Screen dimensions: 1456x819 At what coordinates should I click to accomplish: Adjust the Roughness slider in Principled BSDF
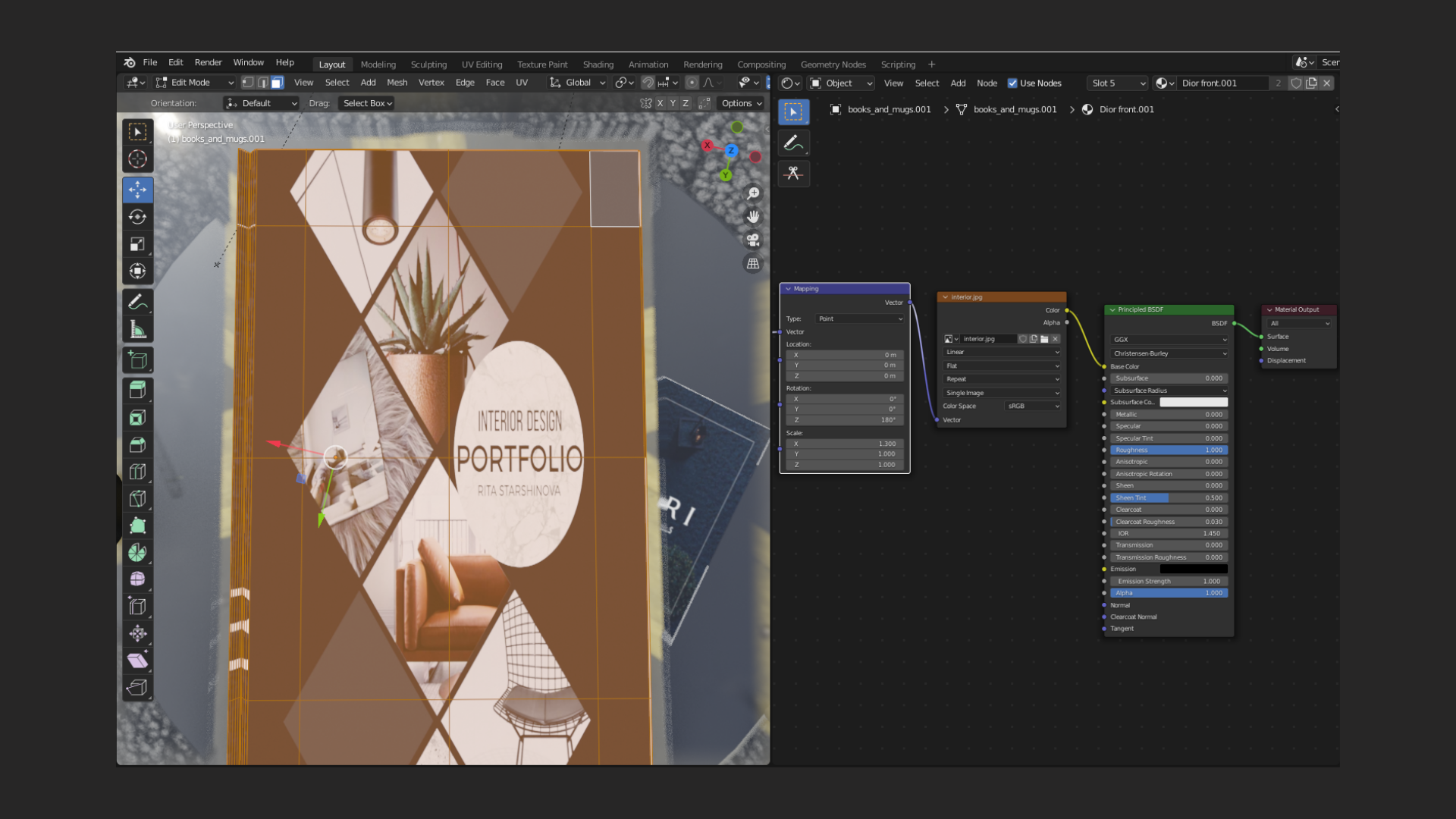[x=1169, y=450]
